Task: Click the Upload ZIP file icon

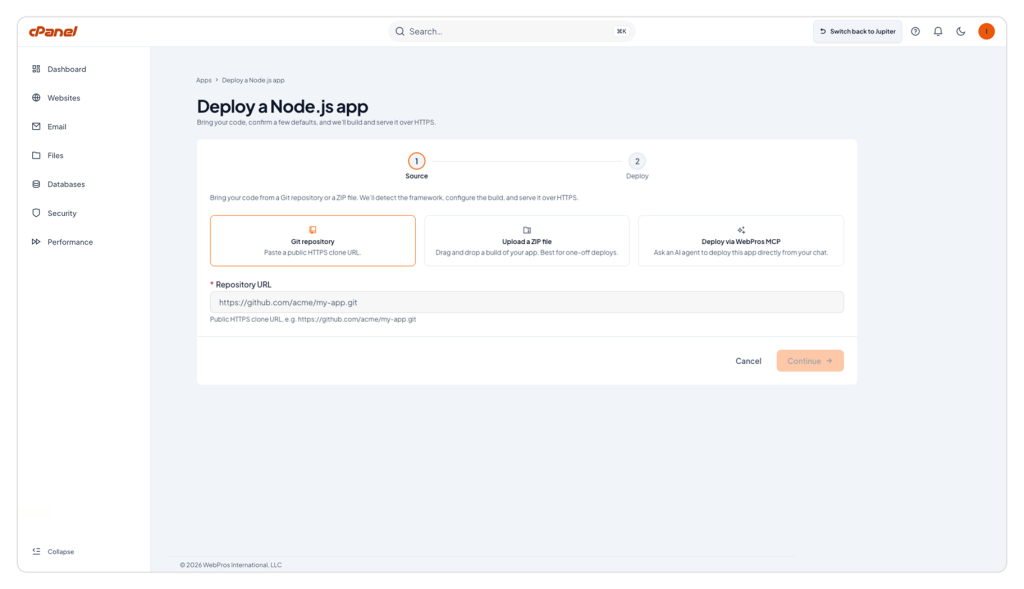Action: pos(527,230)
